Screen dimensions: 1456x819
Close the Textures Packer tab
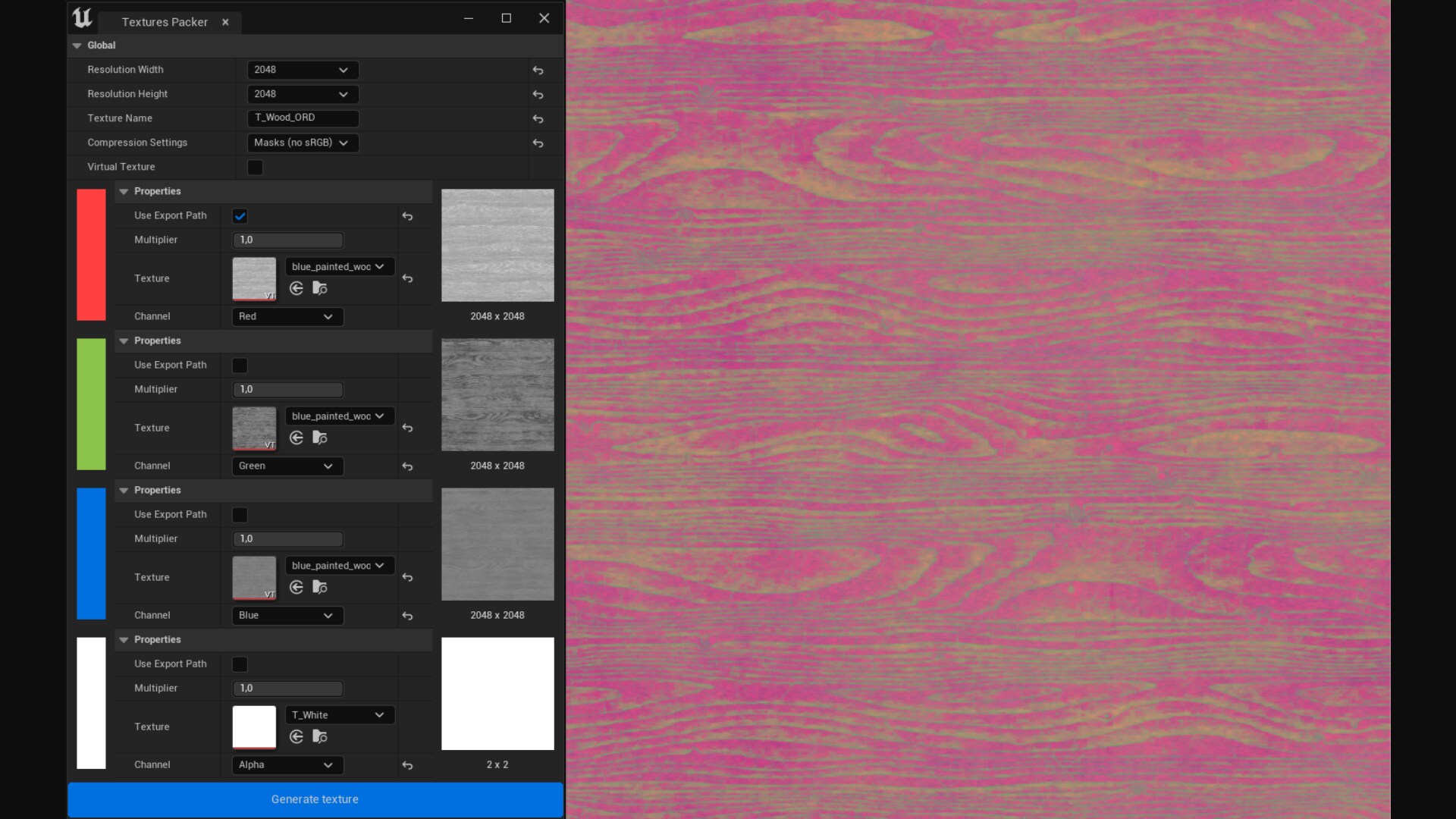225,22
